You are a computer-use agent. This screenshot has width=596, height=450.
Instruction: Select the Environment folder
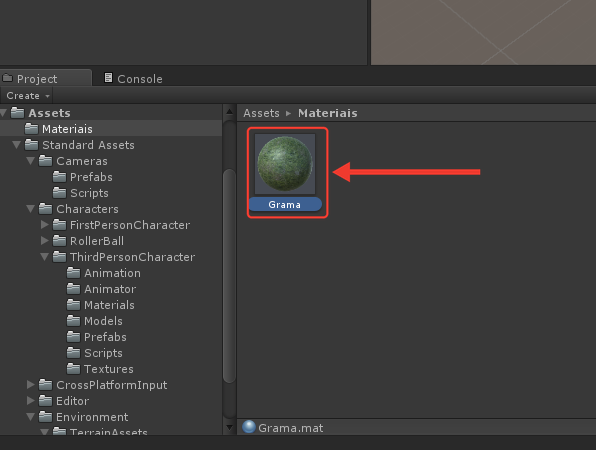coord(92,417)
